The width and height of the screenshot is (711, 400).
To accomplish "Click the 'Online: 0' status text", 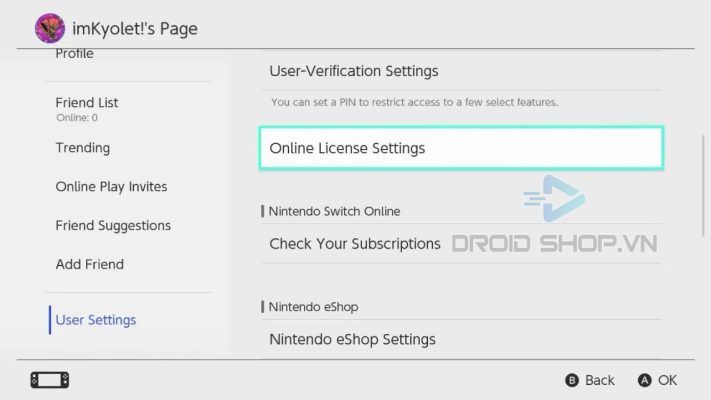I will 77,118.
